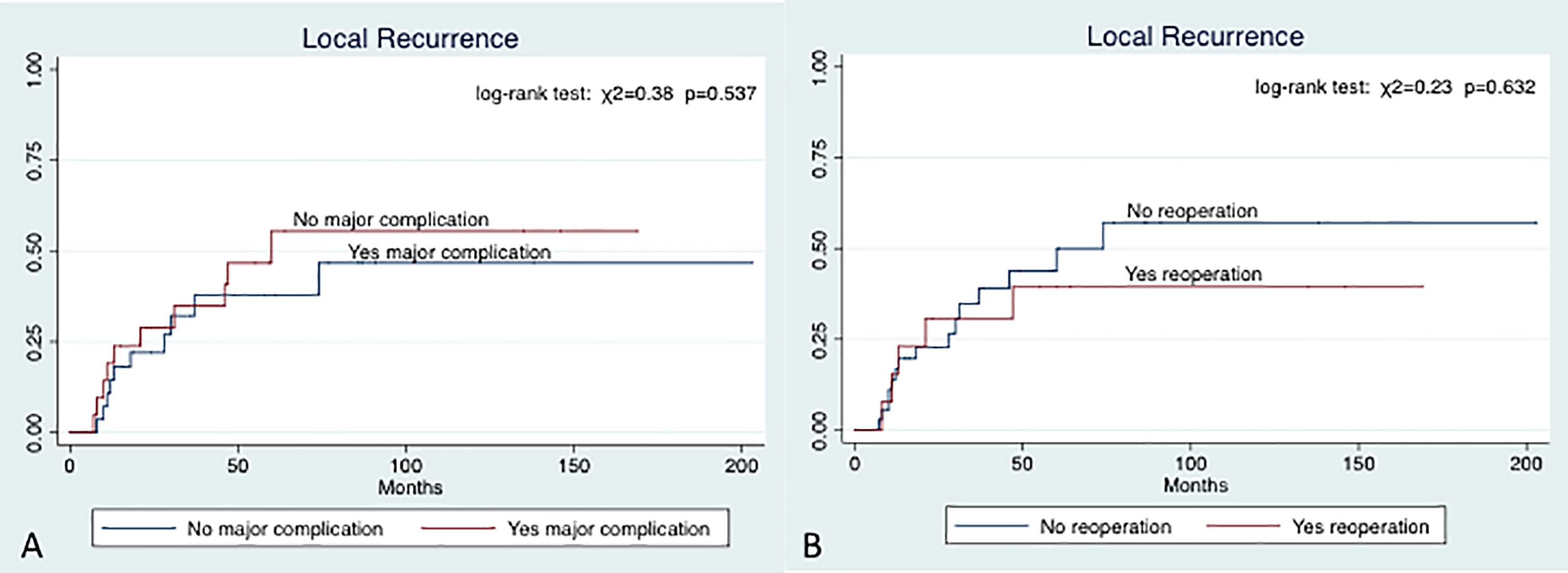Click the 0.75 y-axis tick in panel A
The image size is (1568, 573).
tap(34, 160)
